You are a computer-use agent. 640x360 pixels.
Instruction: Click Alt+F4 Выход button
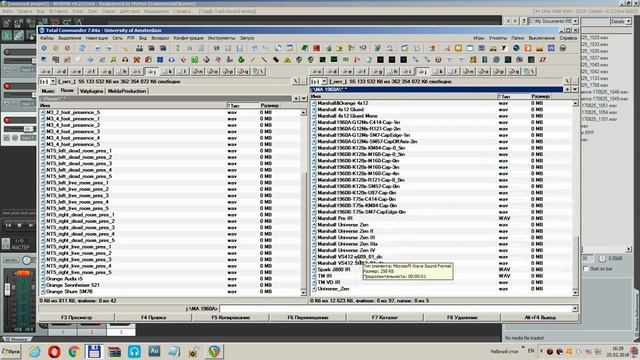click(540, 317)
